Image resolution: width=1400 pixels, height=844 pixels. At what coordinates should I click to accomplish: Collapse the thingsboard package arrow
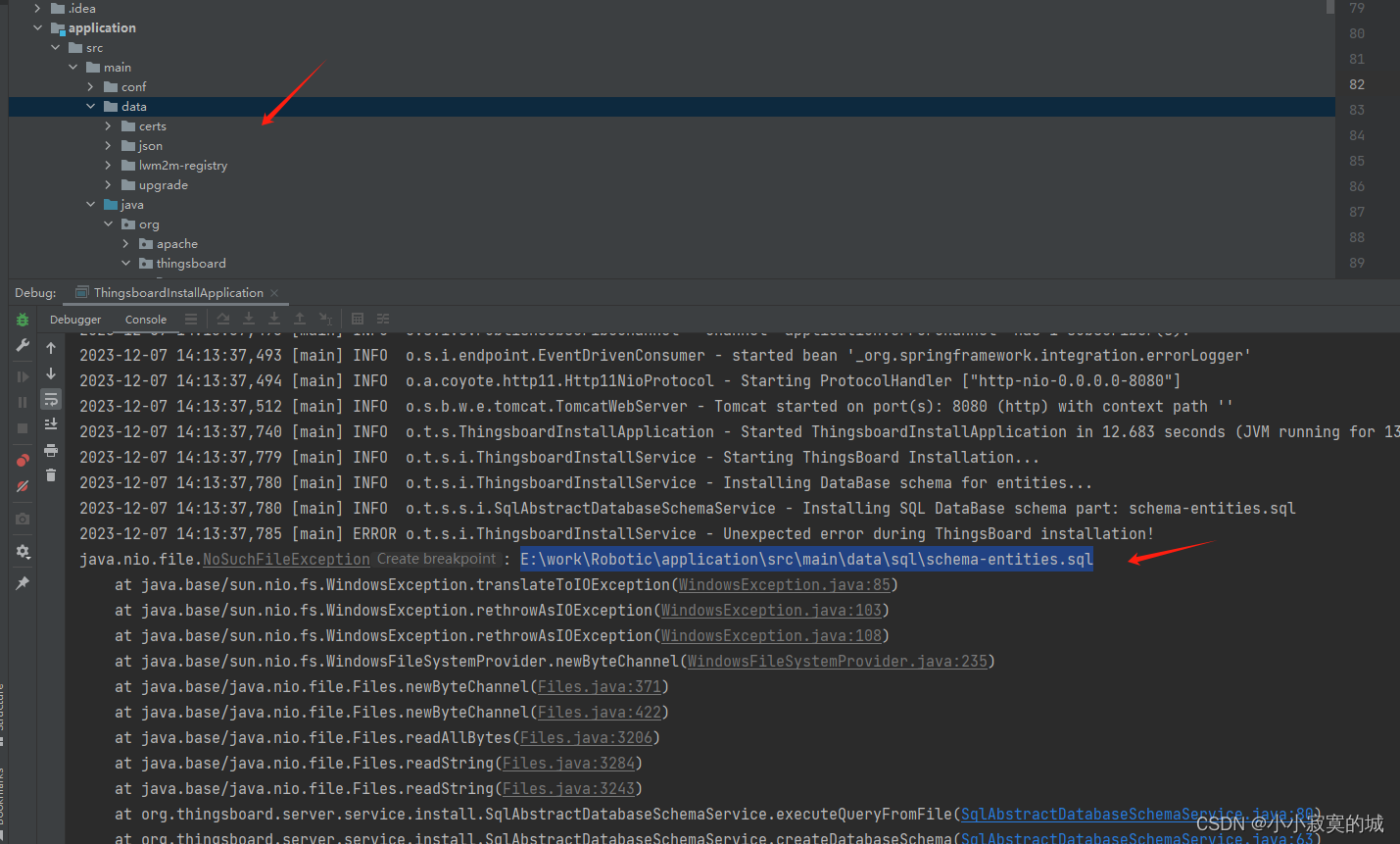click(x=125, y=263)
